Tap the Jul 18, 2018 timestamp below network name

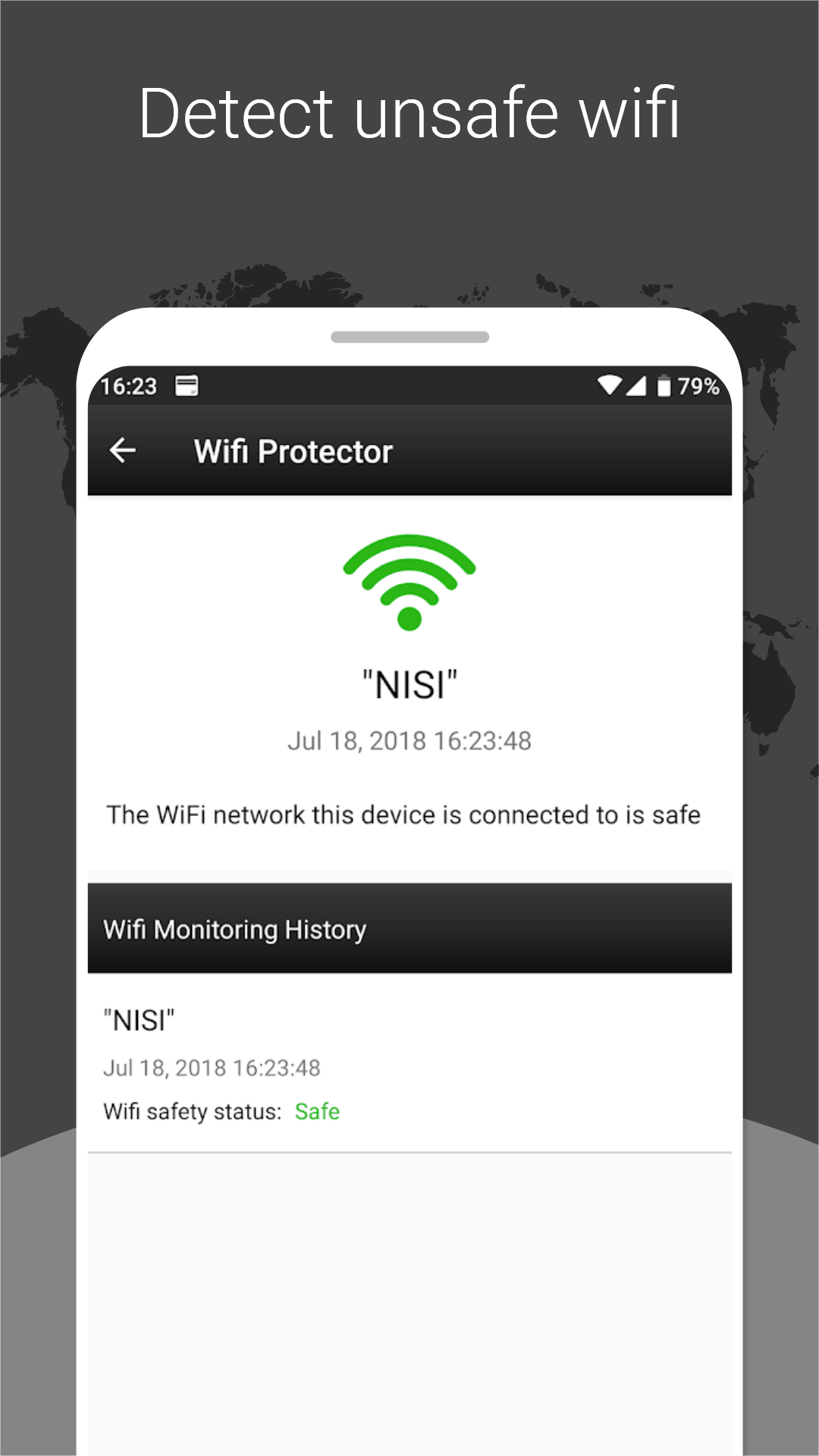coord(409,741)
